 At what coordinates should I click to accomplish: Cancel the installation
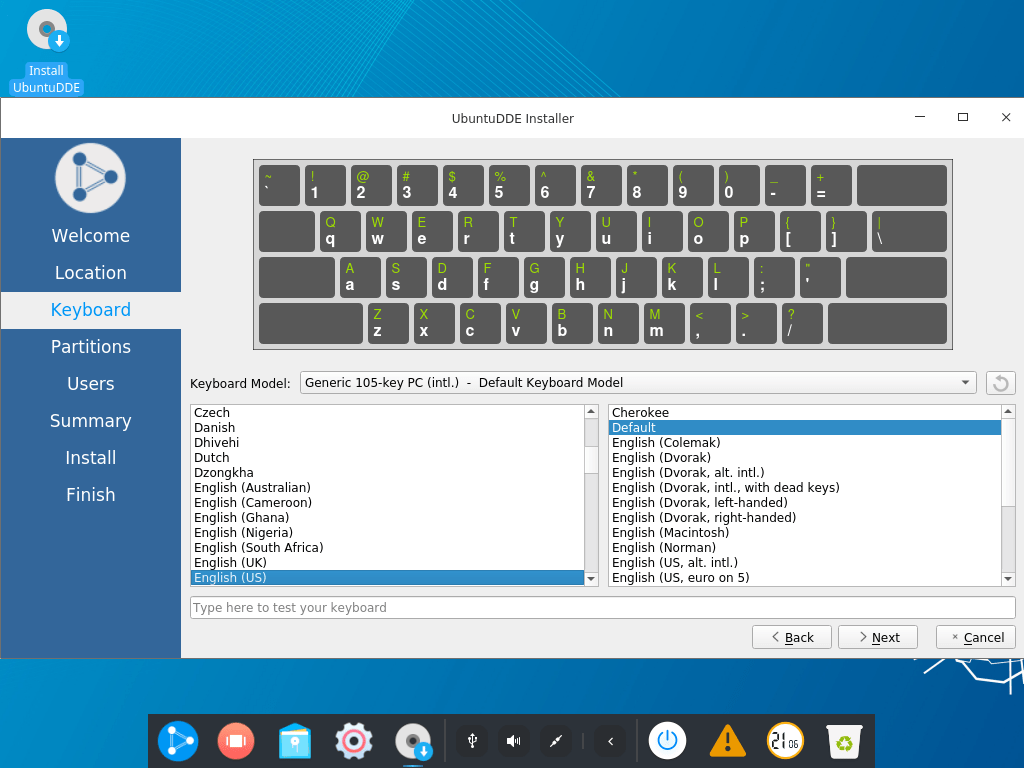pyautogui.click(x=976, y=637)
